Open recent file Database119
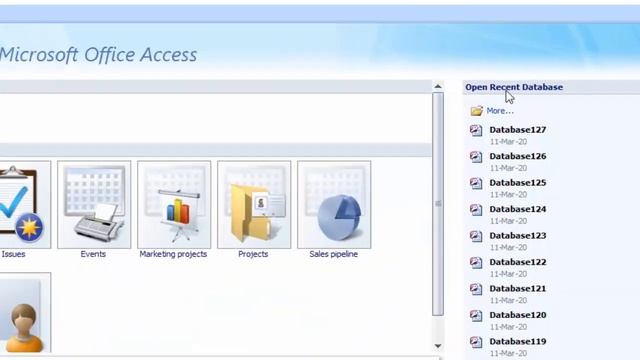This screenshot has height=360, width=640. click(518, 342)
